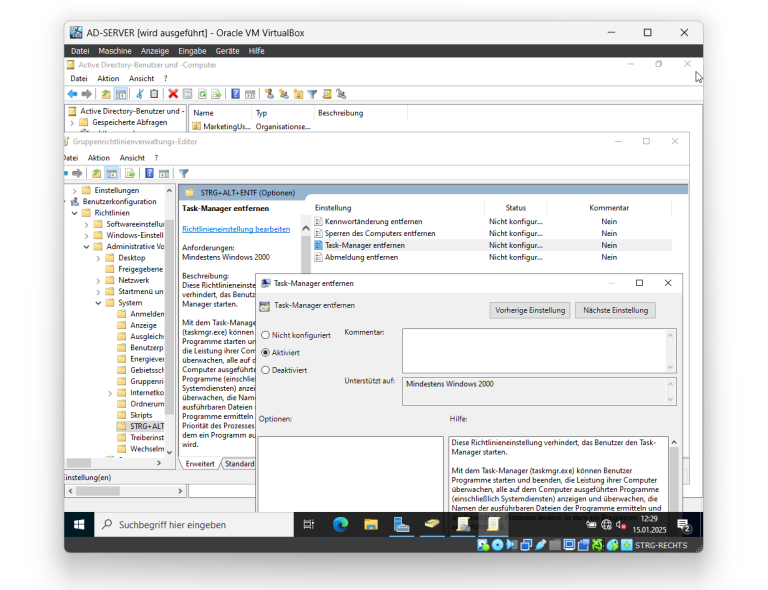Viewport: 768px width, 590px height.
Task: Click the blue help icon in Gruppenrichtlinien editor
Action: coord(149,173)
